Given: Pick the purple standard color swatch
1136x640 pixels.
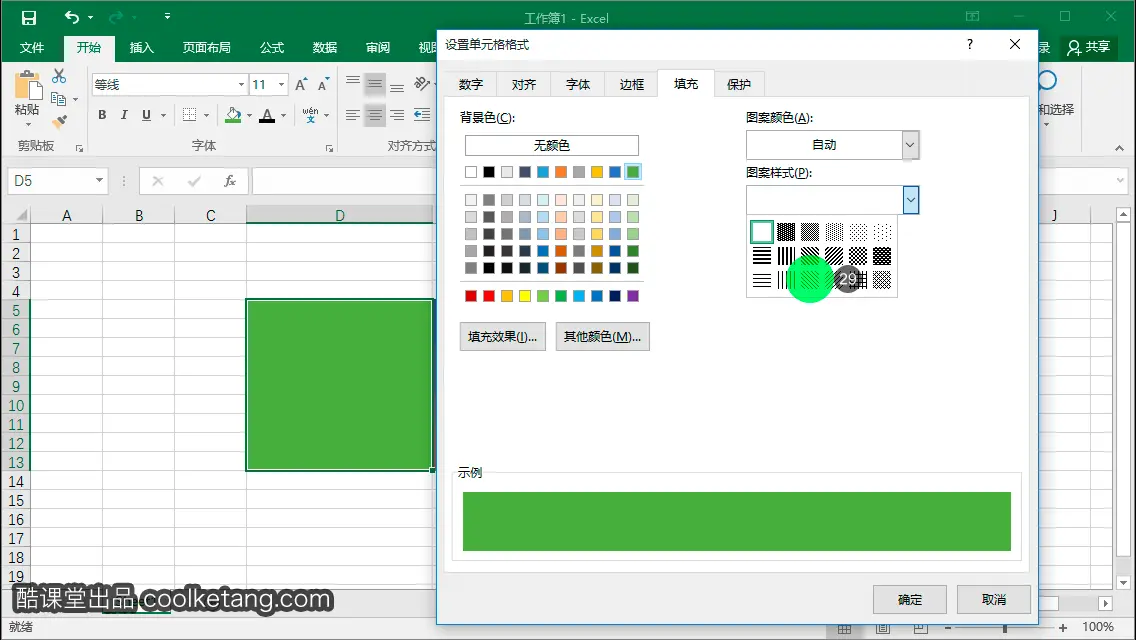Looking at the screenshot, I should point(632,296).
